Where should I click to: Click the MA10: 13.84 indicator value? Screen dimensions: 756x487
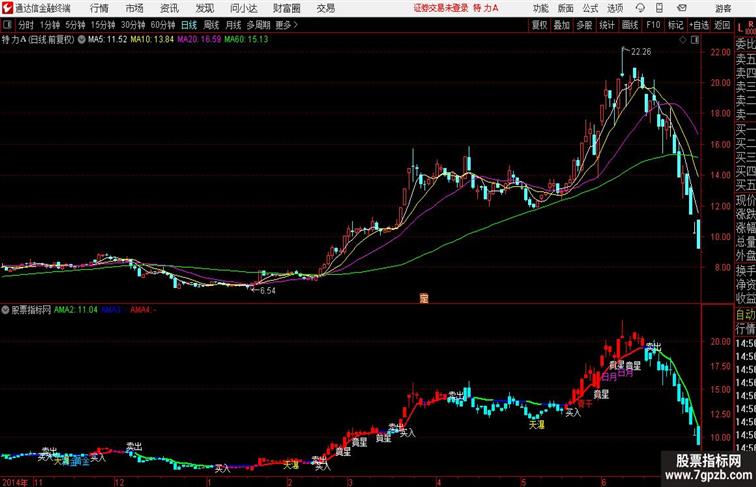pos(152,40)
